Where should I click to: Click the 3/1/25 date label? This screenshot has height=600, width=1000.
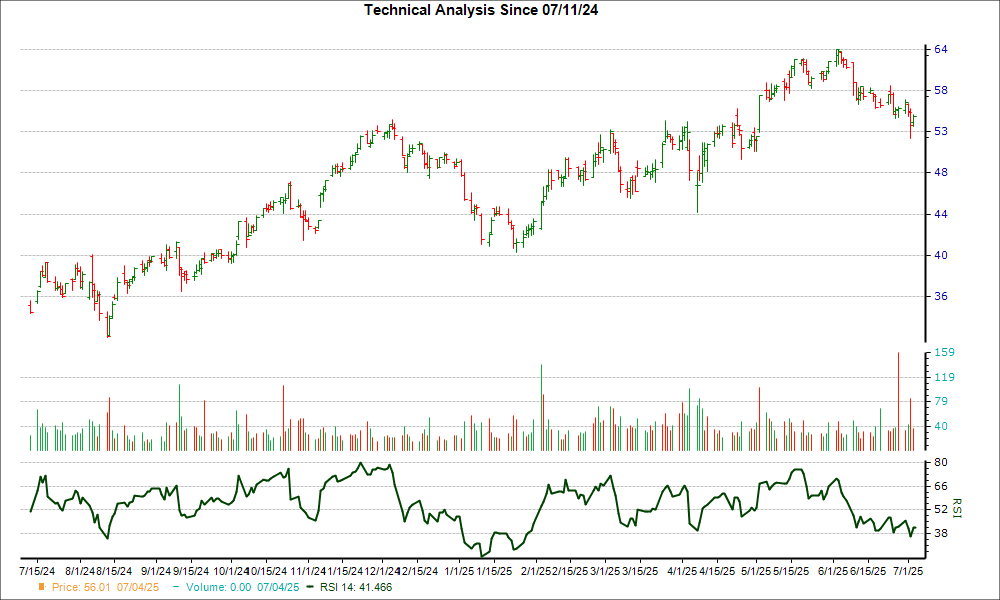[x=605, y=571]
